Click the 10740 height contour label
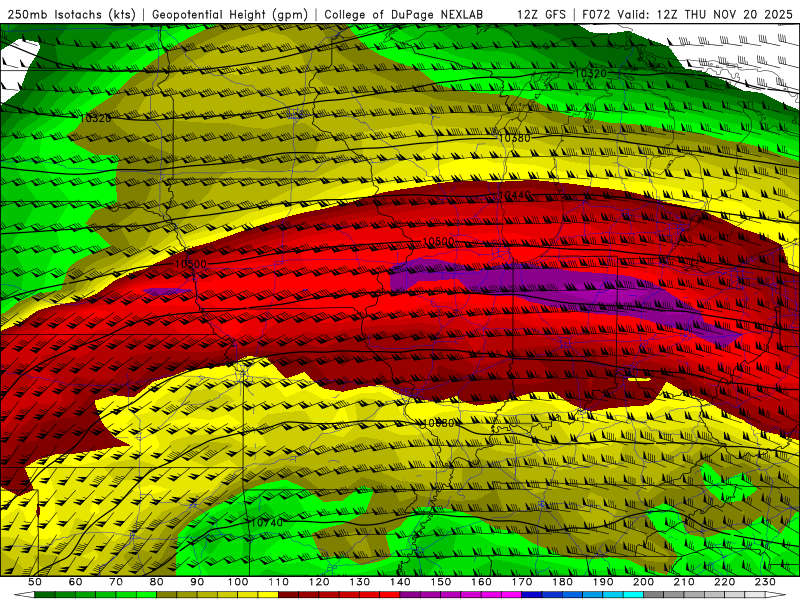Viewport: 800px width, 600px height. point(266,522)
